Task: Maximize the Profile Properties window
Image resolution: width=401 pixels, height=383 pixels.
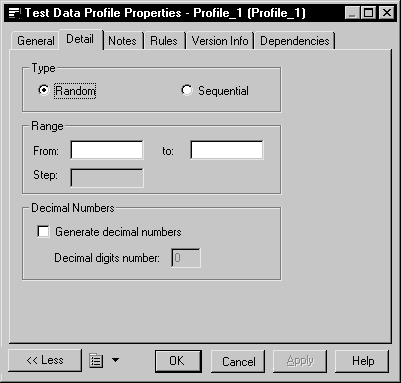Action: pos(369,13)
